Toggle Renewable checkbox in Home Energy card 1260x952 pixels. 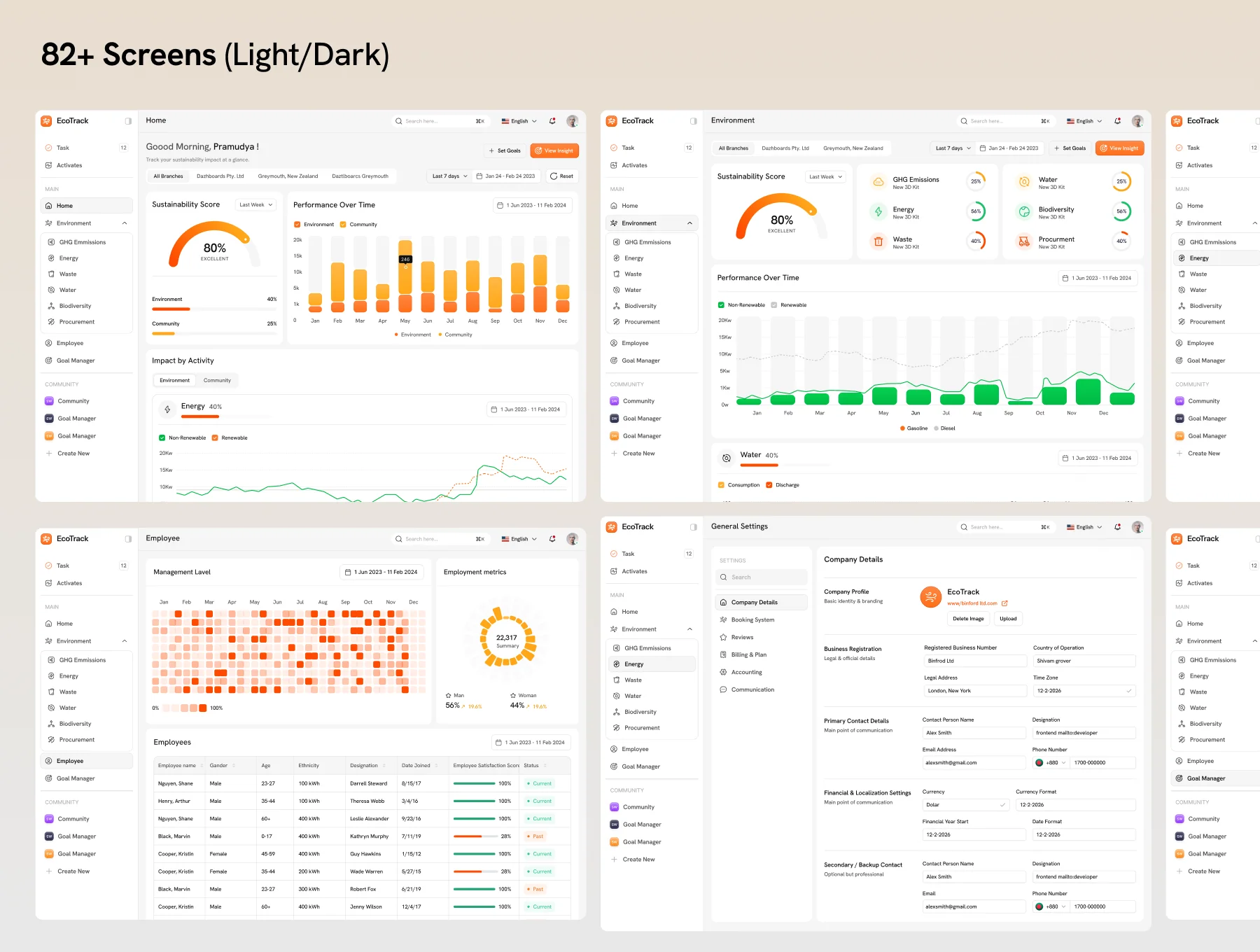(215, 438)
